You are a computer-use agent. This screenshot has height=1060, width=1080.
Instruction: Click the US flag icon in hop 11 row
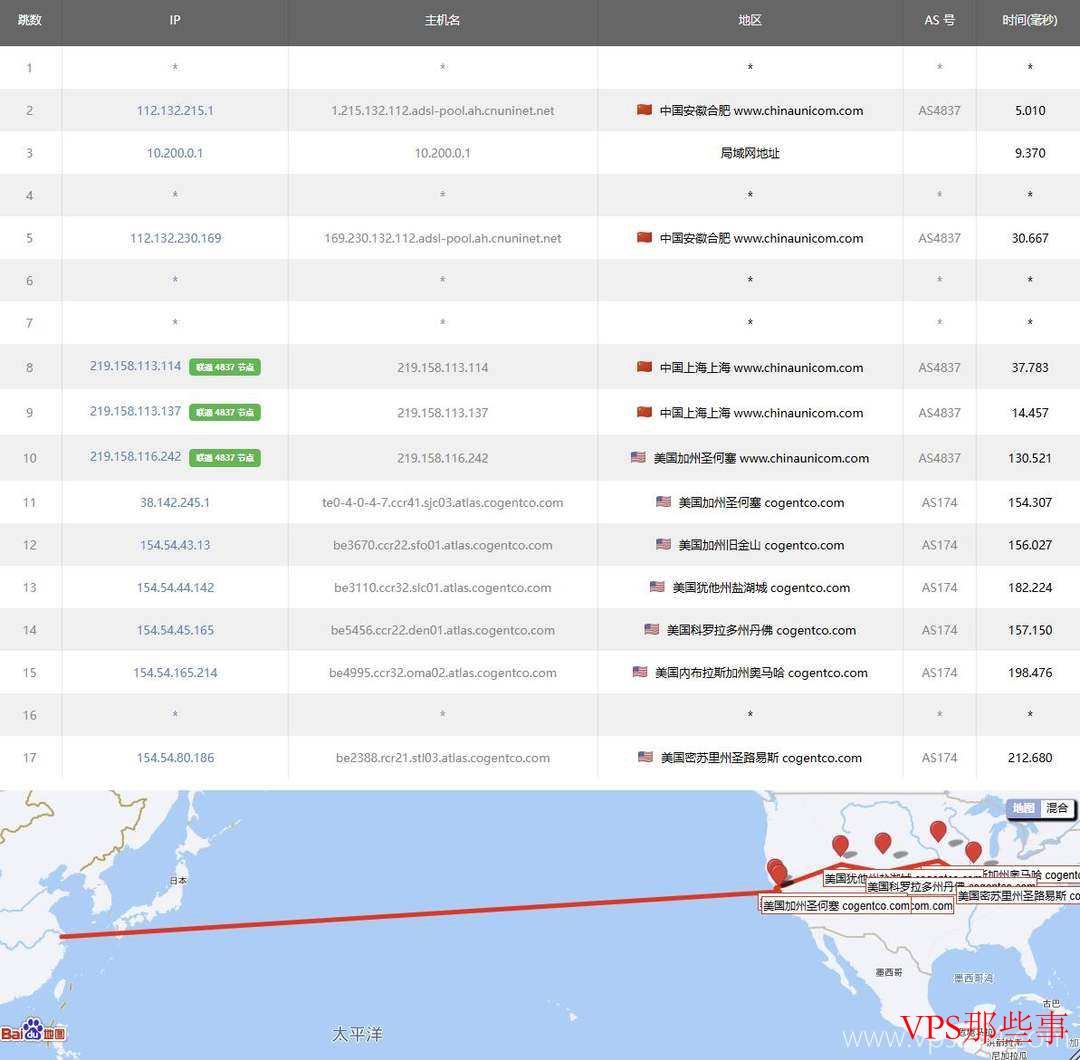(663, 501)
